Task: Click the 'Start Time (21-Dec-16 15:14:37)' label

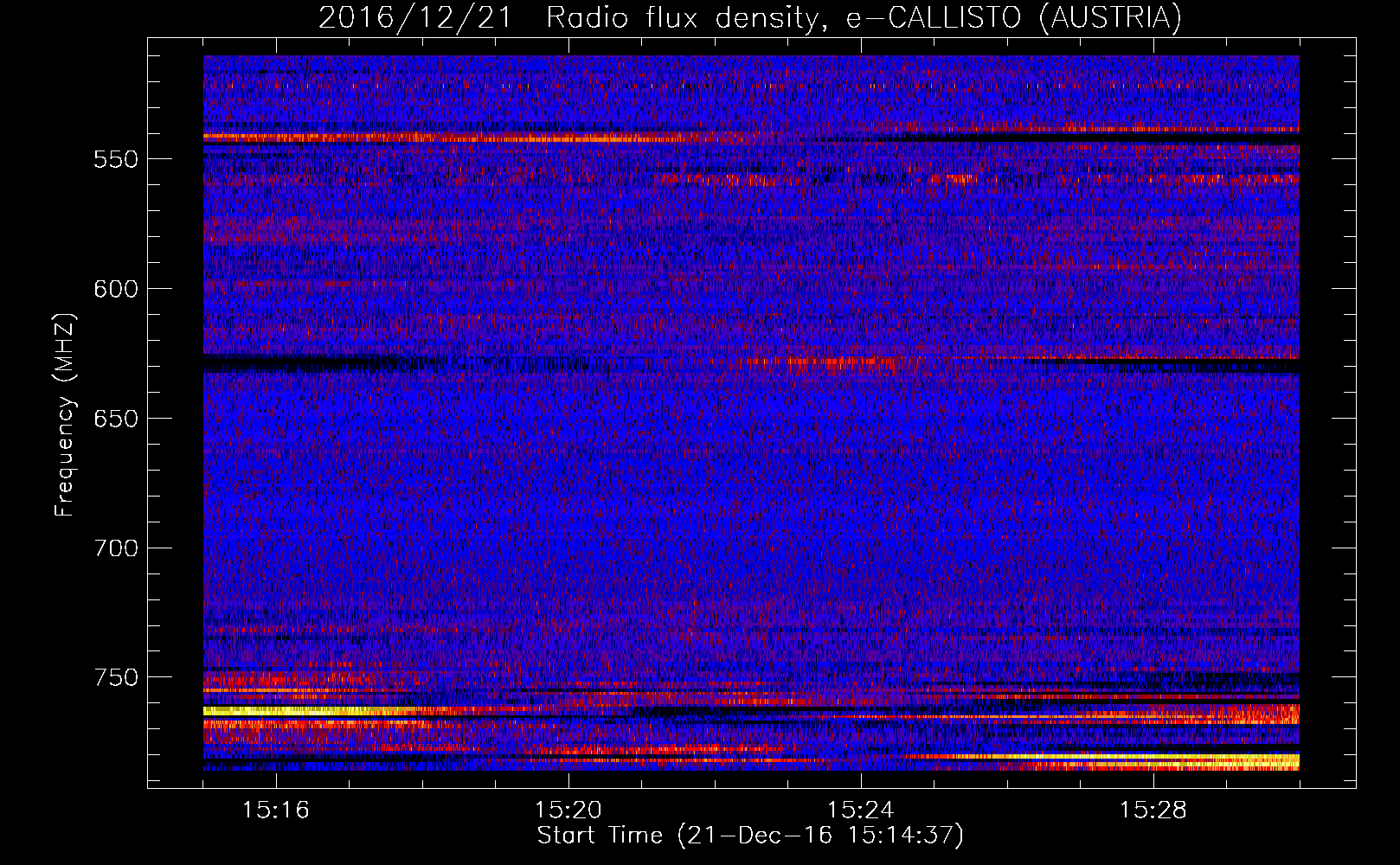Action: (x=750, y=836)
